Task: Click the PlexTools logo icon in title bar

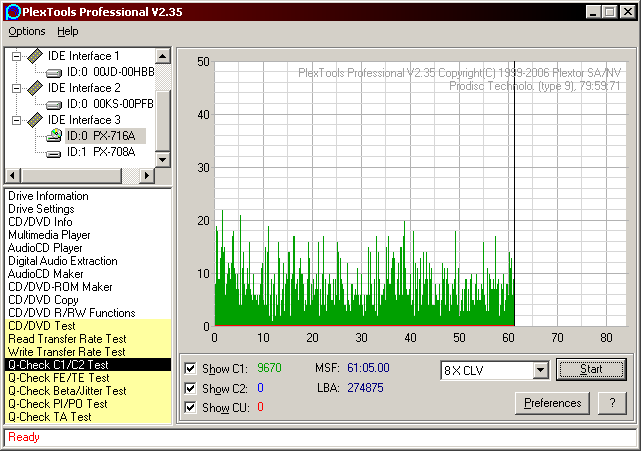Action: [x=12, y=11]
